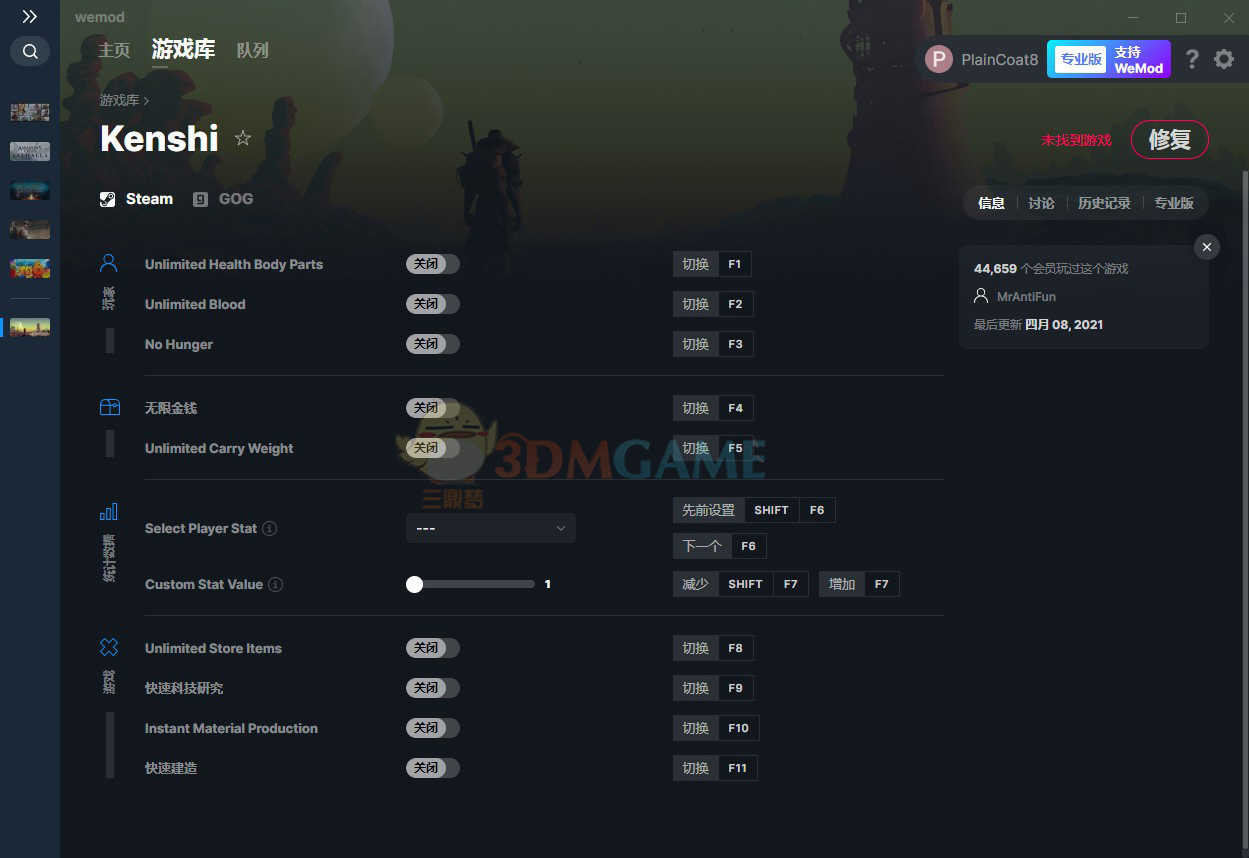Toggle Unlimited Health Body Parts switch
Screen dimensions: 1249x858
point(433,264)
